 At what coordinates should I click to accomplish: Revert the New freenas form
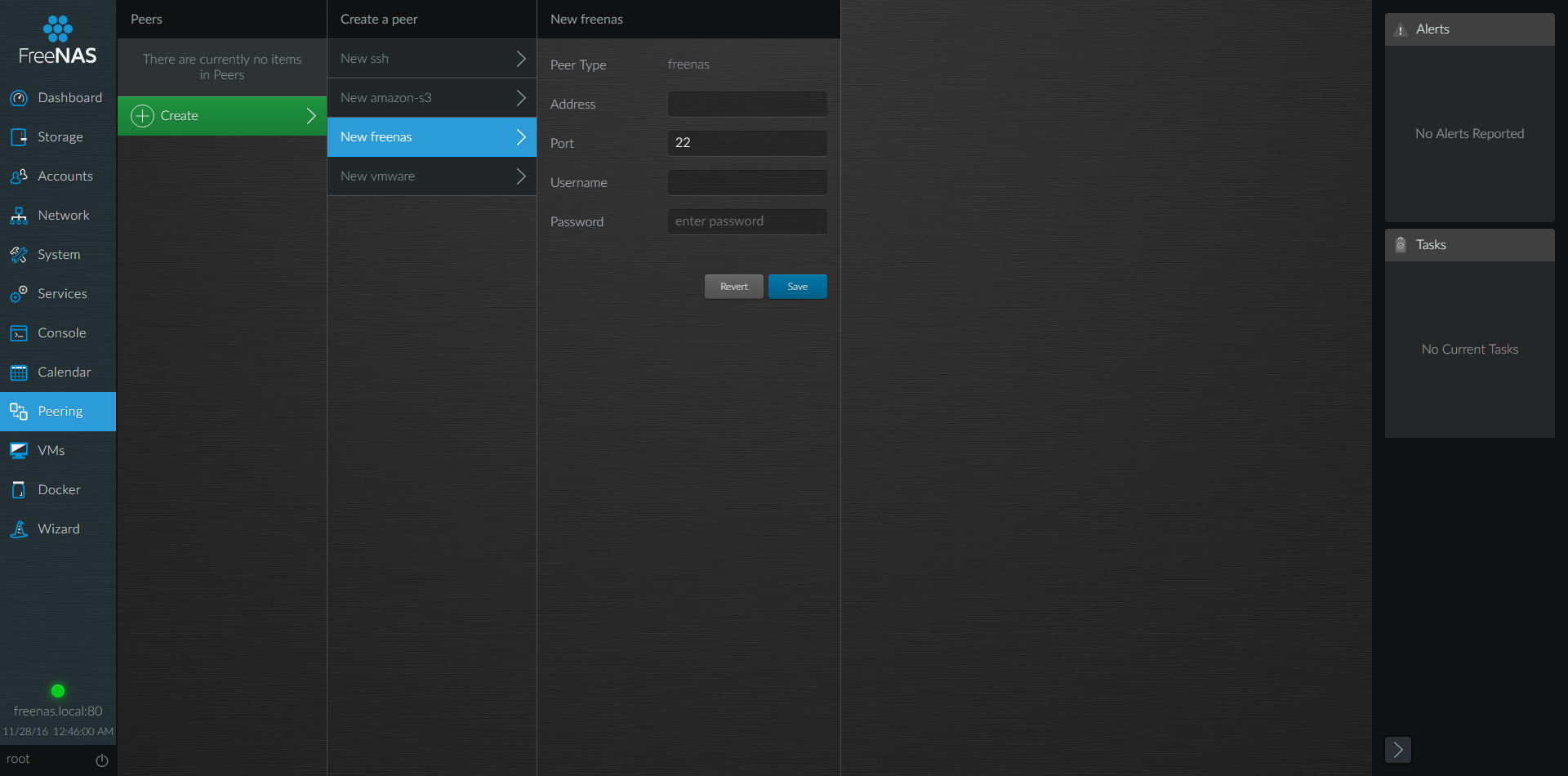coord(733,286)
